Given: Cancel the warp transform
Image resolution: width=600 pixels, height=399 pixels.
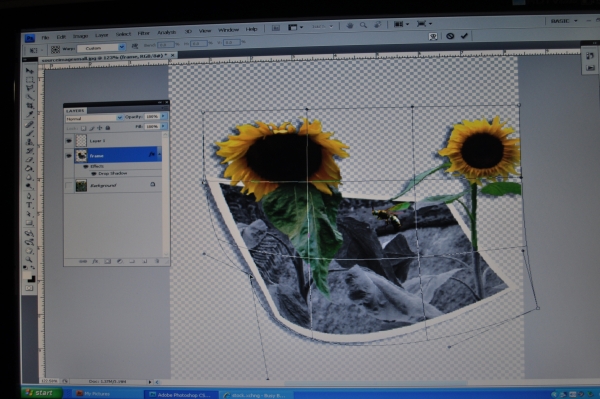Looking at the screenshot, I should (450, 36).
